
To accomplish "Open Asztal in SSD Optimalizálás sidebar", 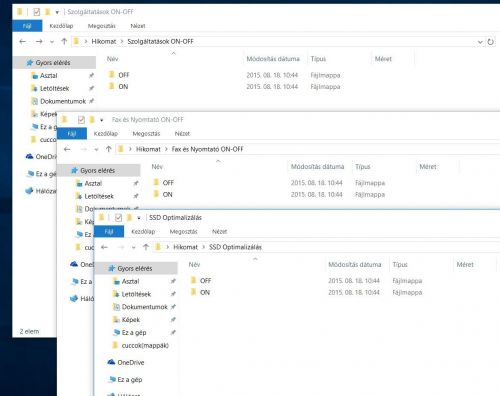I will coord(130,282).
